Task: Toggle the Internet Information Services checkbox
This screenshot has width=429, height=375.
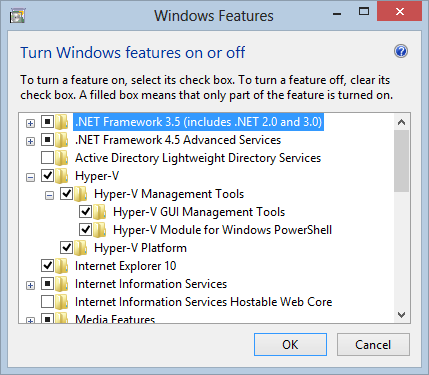Action: (x=47, y=284)
